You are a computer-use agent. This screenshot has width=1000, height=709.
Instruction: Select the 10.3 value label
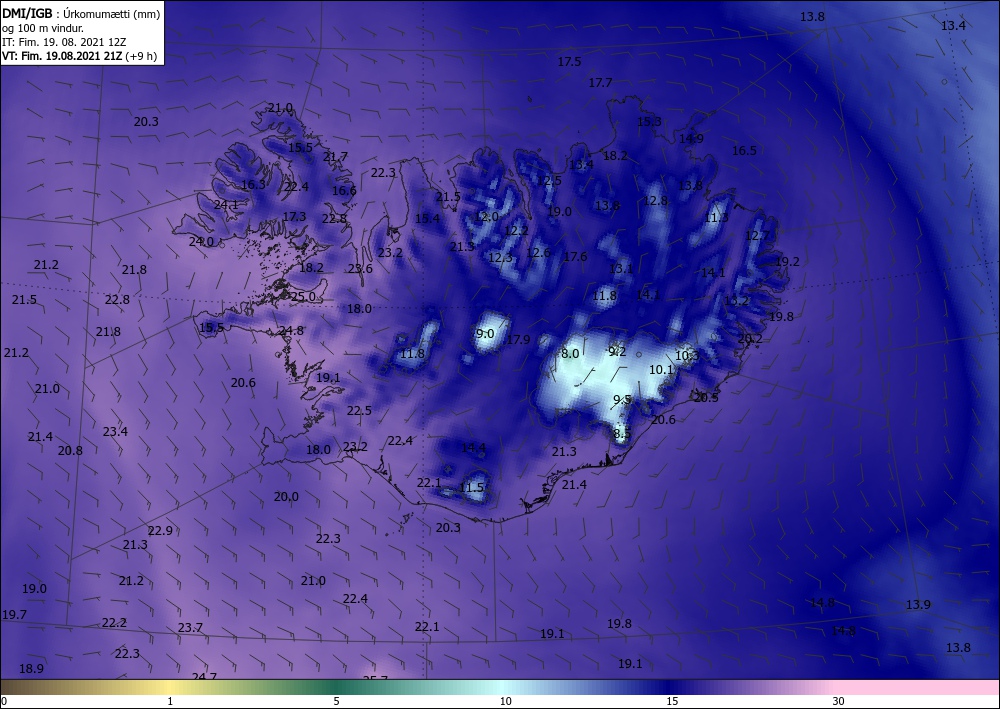click(688, 355)
